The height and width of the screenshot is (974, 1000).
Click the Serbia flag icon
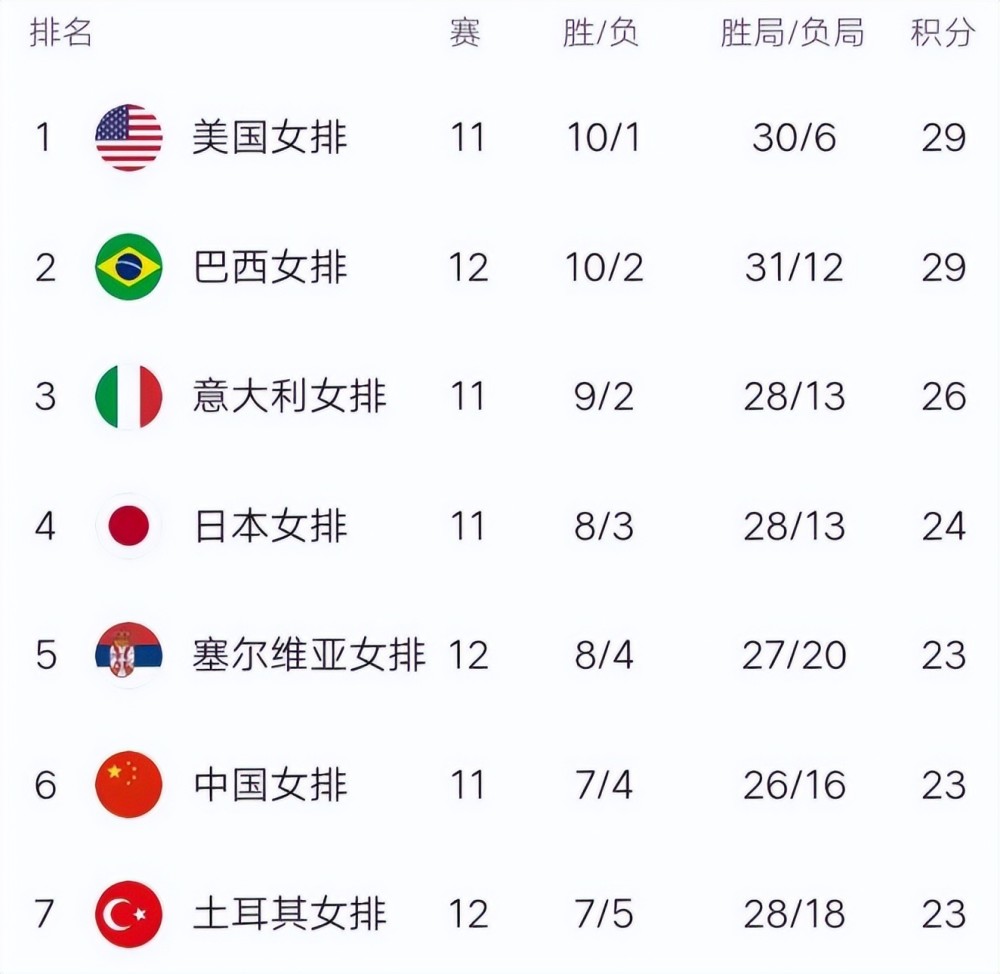point(129,655)
